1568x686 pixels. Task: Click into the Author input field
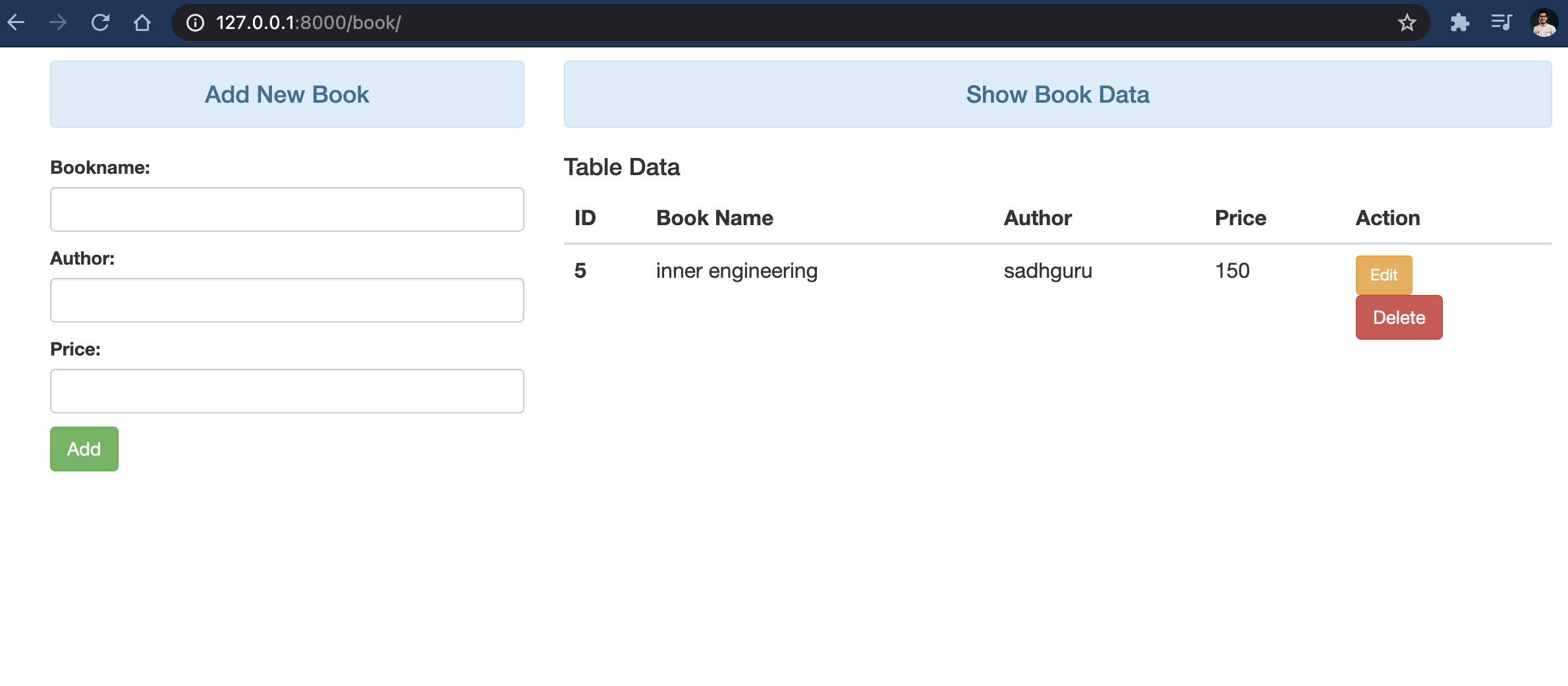point(287,300)
